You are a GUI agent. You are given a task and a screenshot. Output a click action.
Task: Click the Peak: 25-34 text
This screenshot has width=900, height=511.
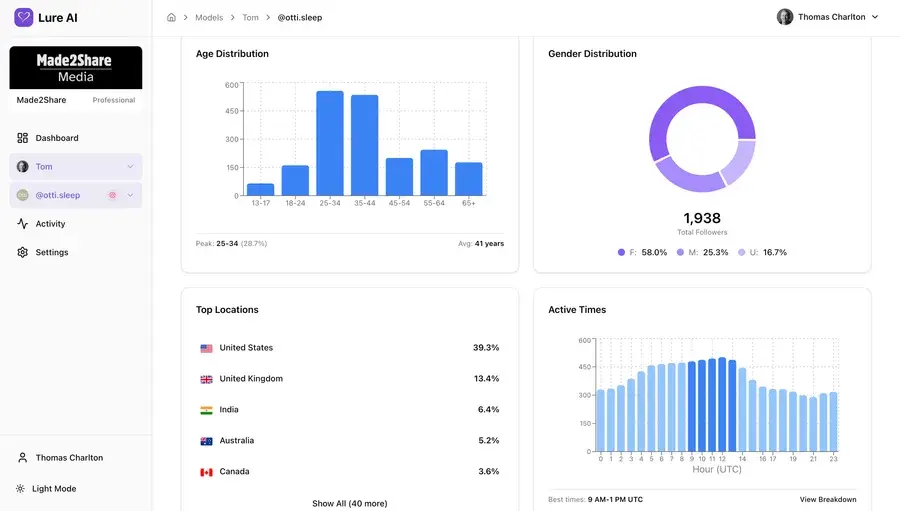tap(231, 243)
